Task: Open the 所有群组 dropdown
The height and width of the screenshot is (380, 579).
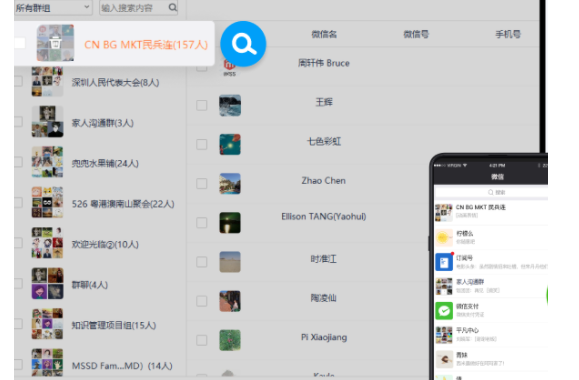Action: coord(53,7)
